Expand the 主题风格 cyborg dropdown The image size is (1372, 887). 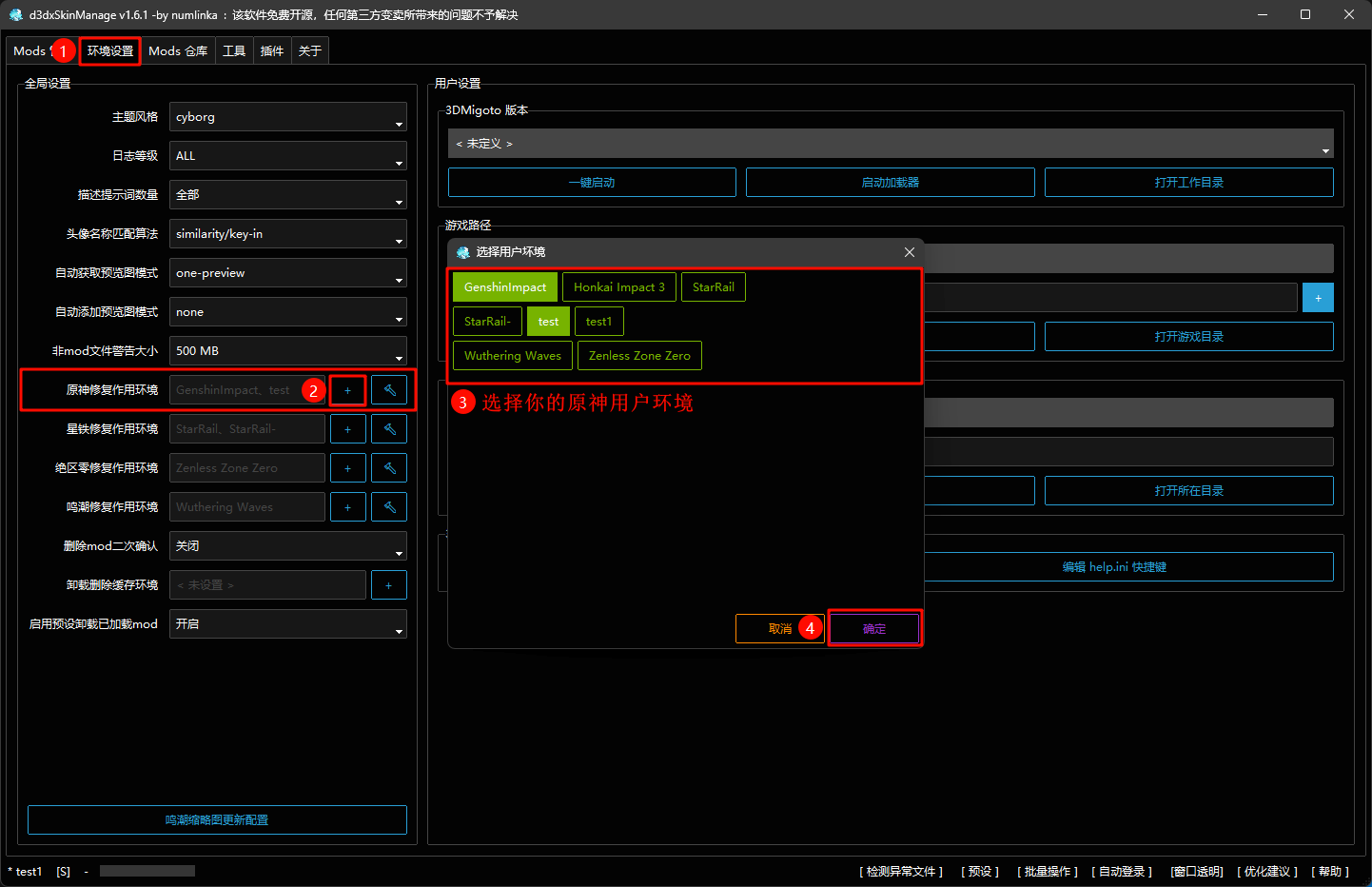[x=288, y=116]
